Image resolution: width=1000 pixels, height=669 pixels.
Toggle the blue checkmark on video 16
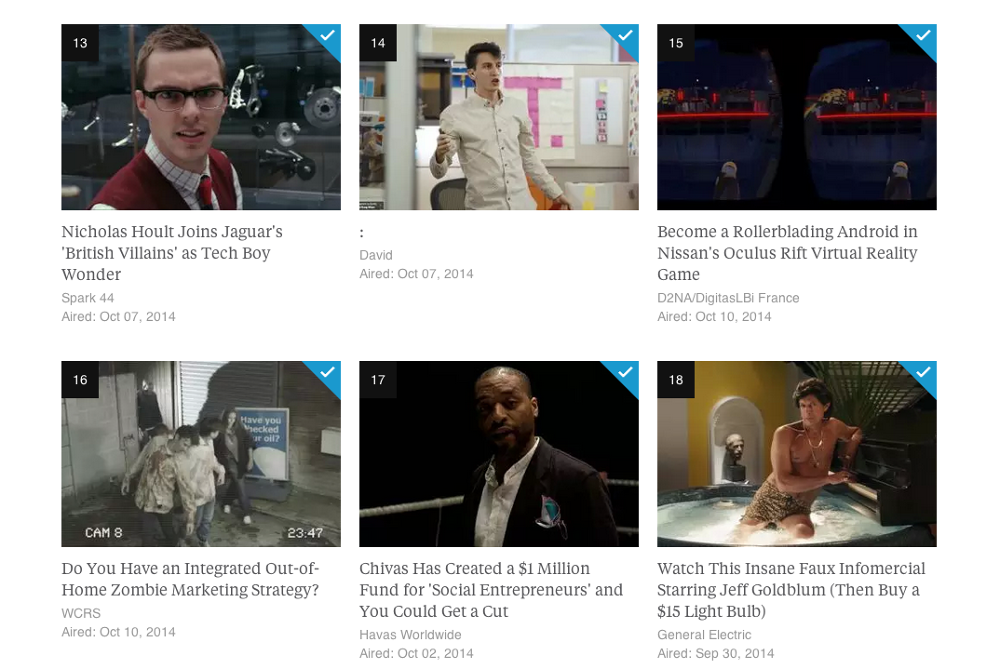(327, 373)
